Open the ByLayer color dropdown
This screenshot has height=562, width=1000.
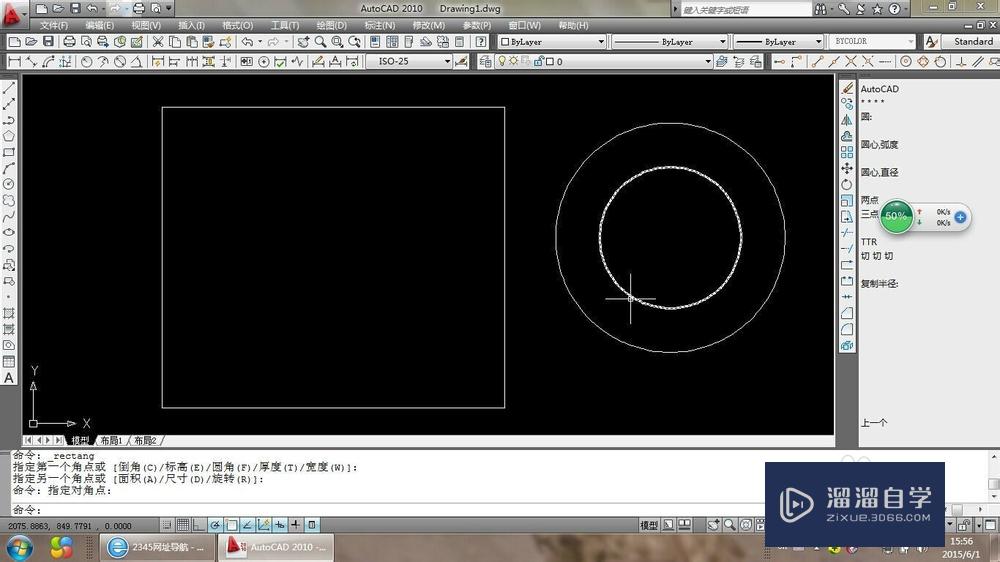(601, 42)
